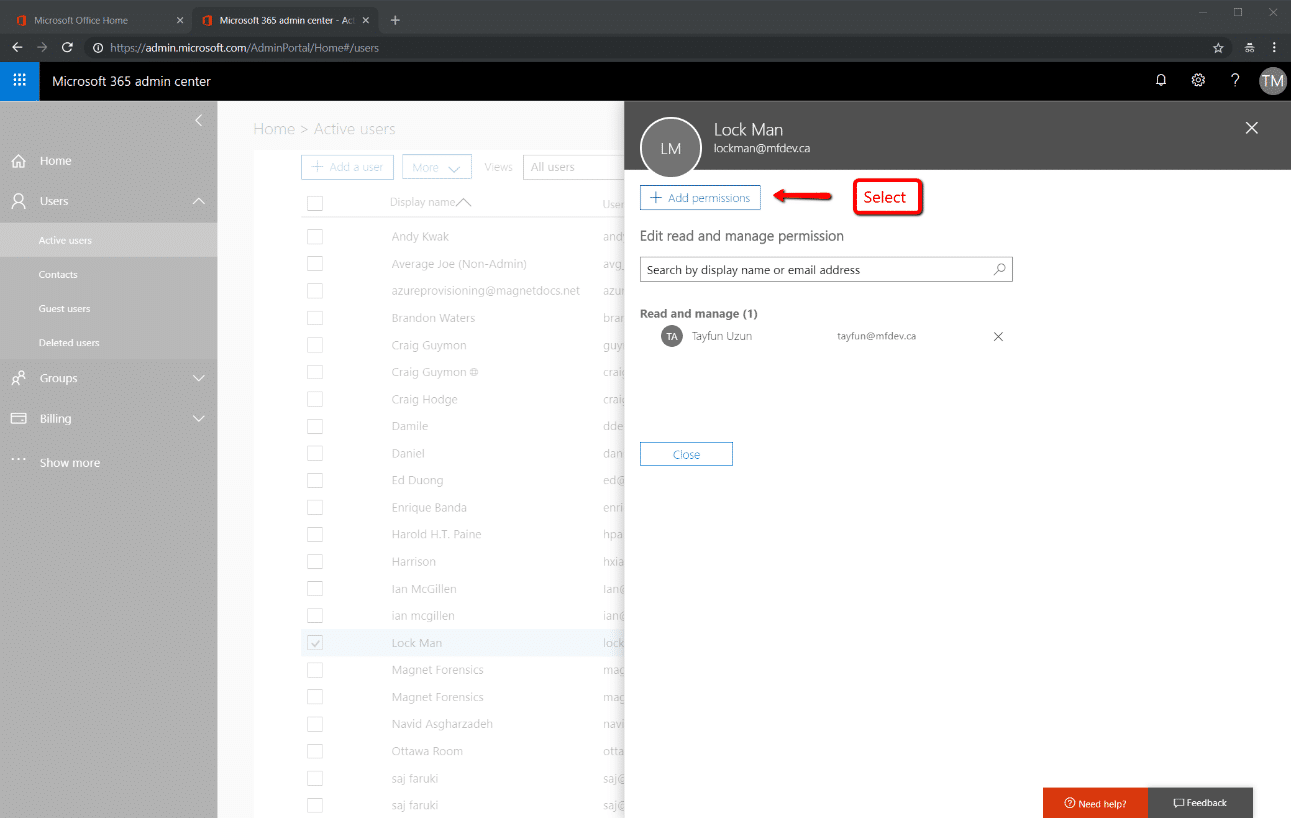Tick the Andy Kwak checkbox
Screen dimensions: 1291x818
(315, 237)
